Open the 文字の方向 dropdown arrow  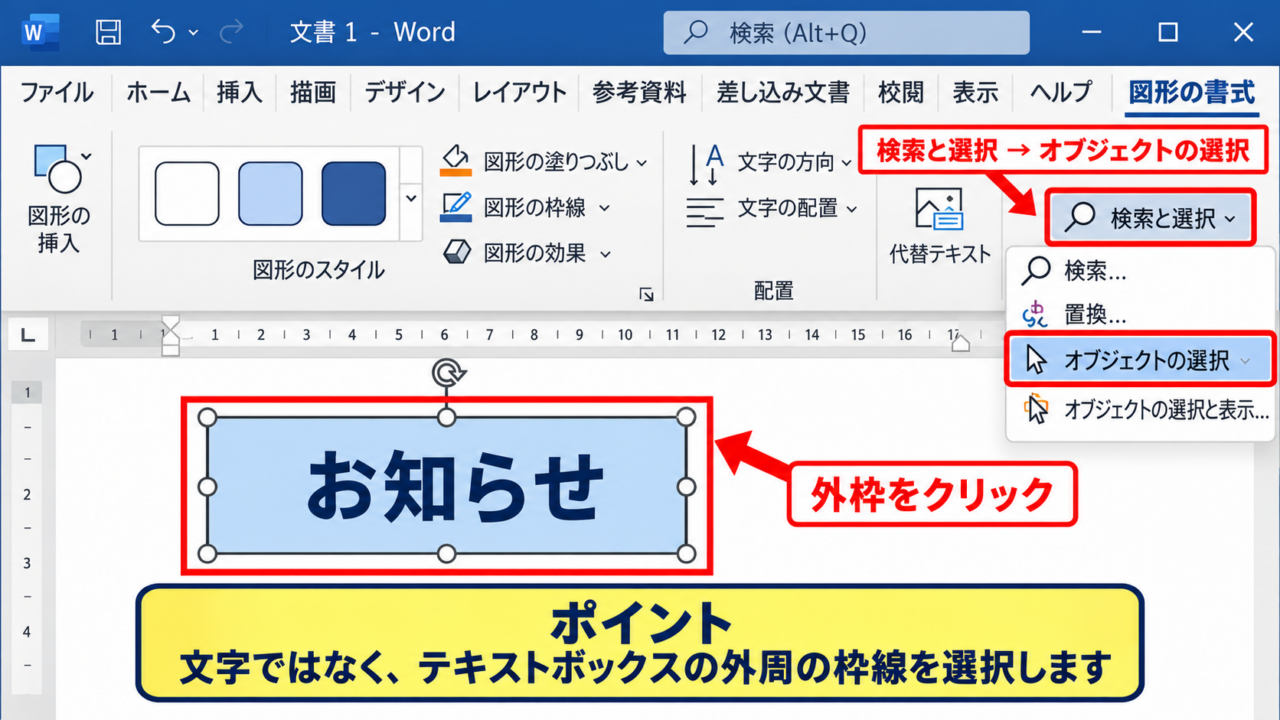pyautogui.click(x=846, y=163)
